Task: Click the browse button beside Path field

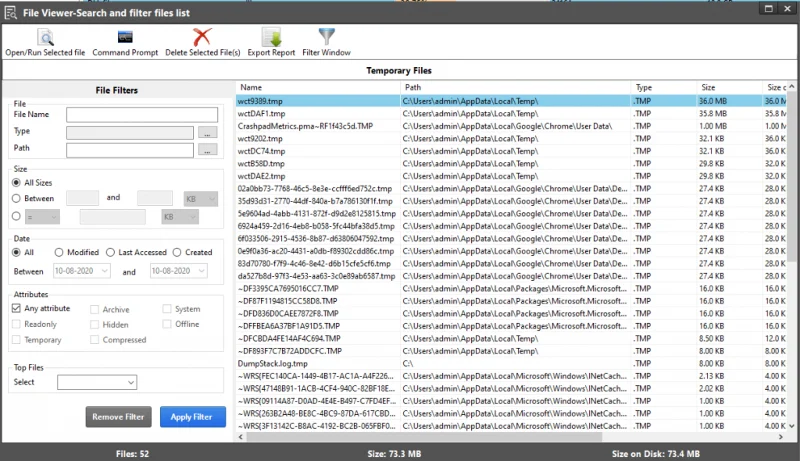Action: point(207,150)
